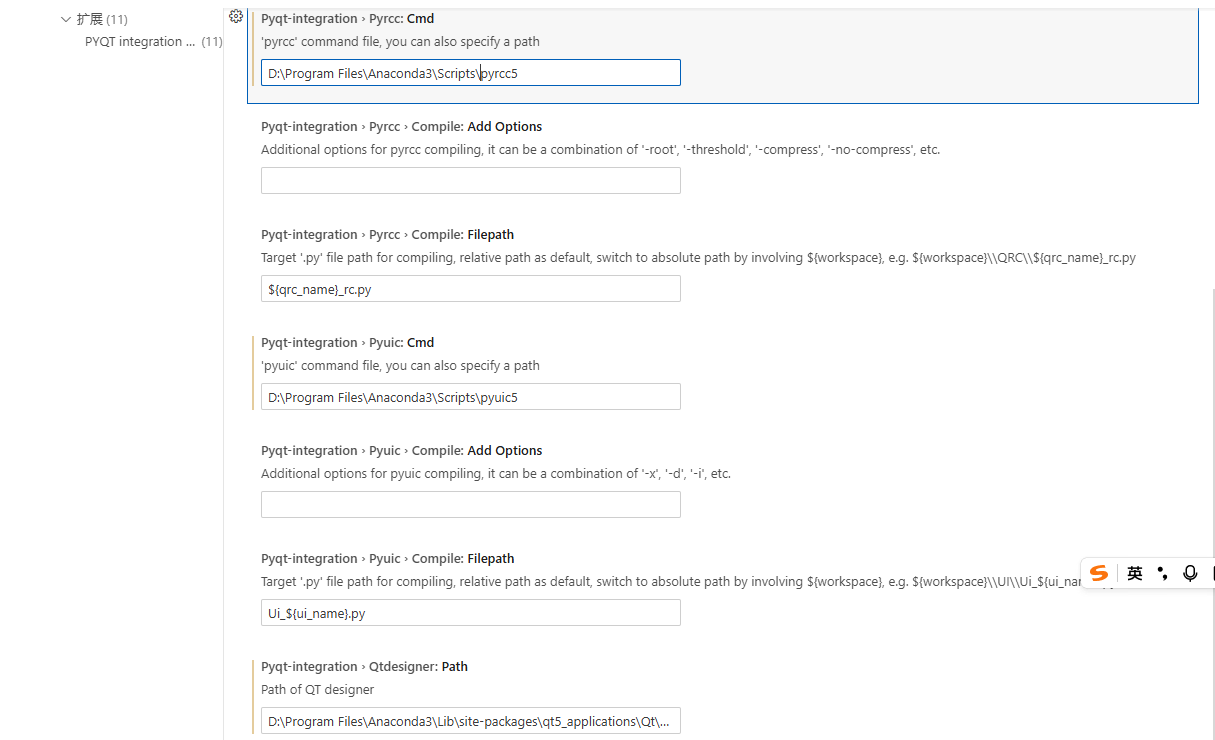Click 'Additional options for pyuic compiling' description
Screen dimensions: 1215x740
pyautogui.click(x=496, y=473)
